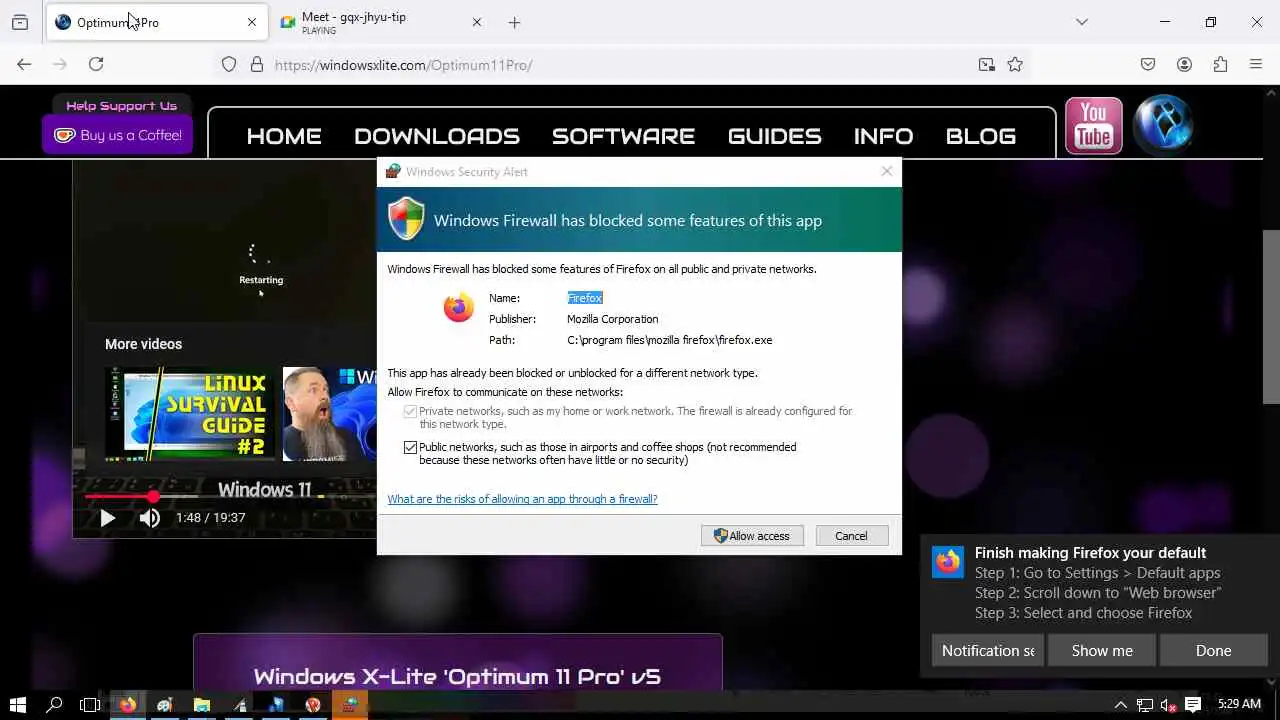Viewport: 1280px width, 720px height.
Task: Save page to Pocket
Action: coord(1148,64)
